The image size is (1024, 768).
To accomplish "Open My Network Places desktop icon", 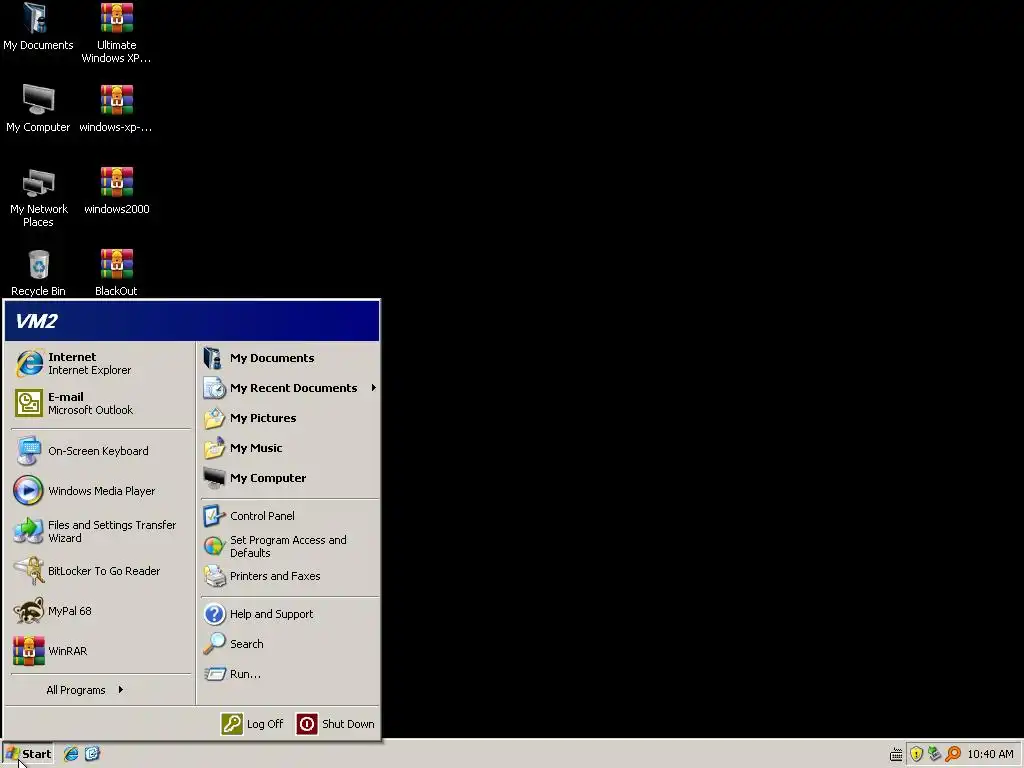I will [38, 197].
